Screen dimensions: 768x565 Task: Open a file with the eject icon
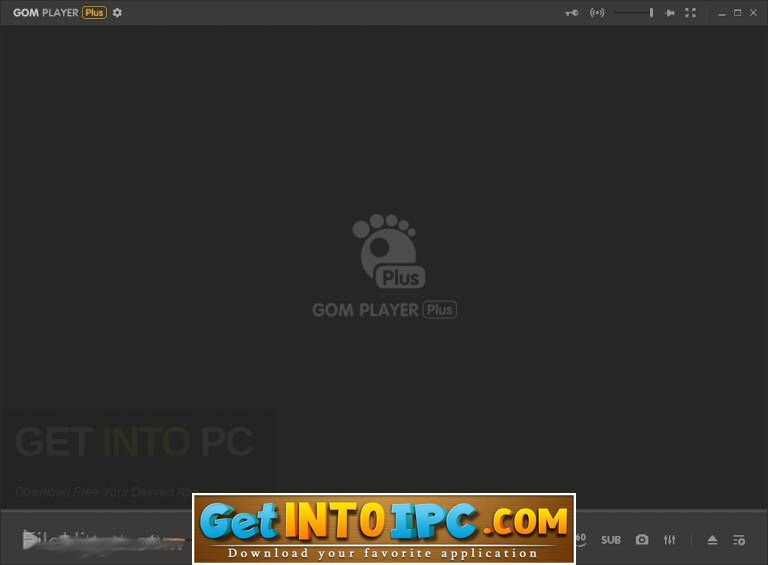click(x=712, y=540)
